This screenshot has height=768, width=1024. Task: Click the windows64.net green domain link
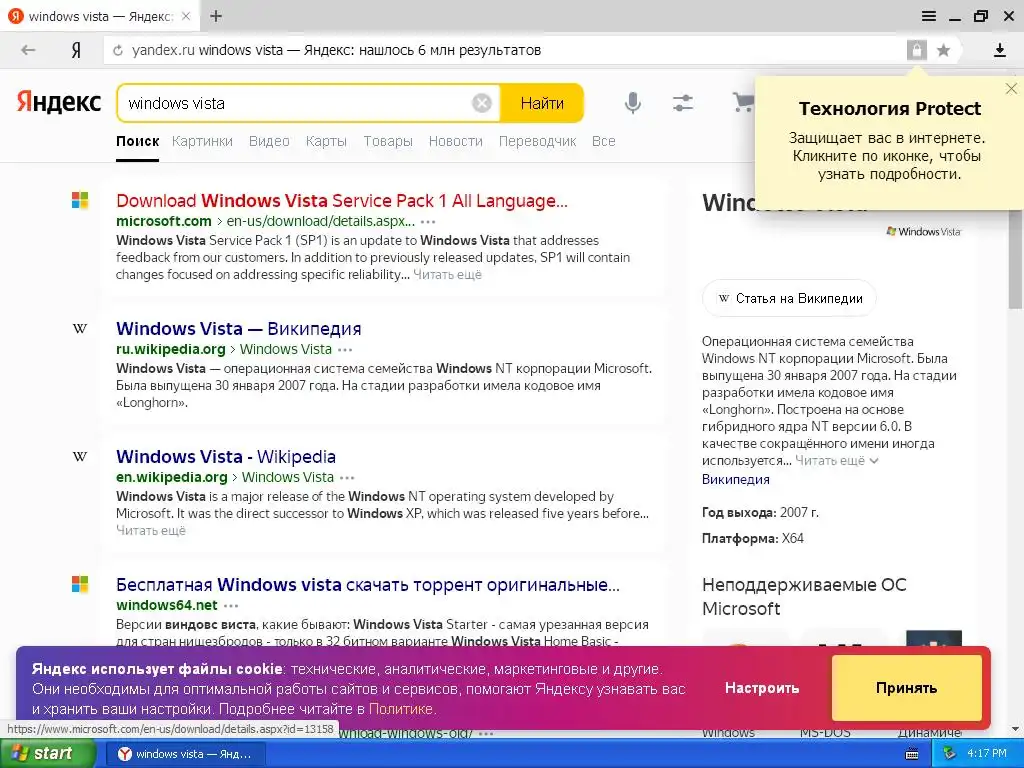click(167, 605)
